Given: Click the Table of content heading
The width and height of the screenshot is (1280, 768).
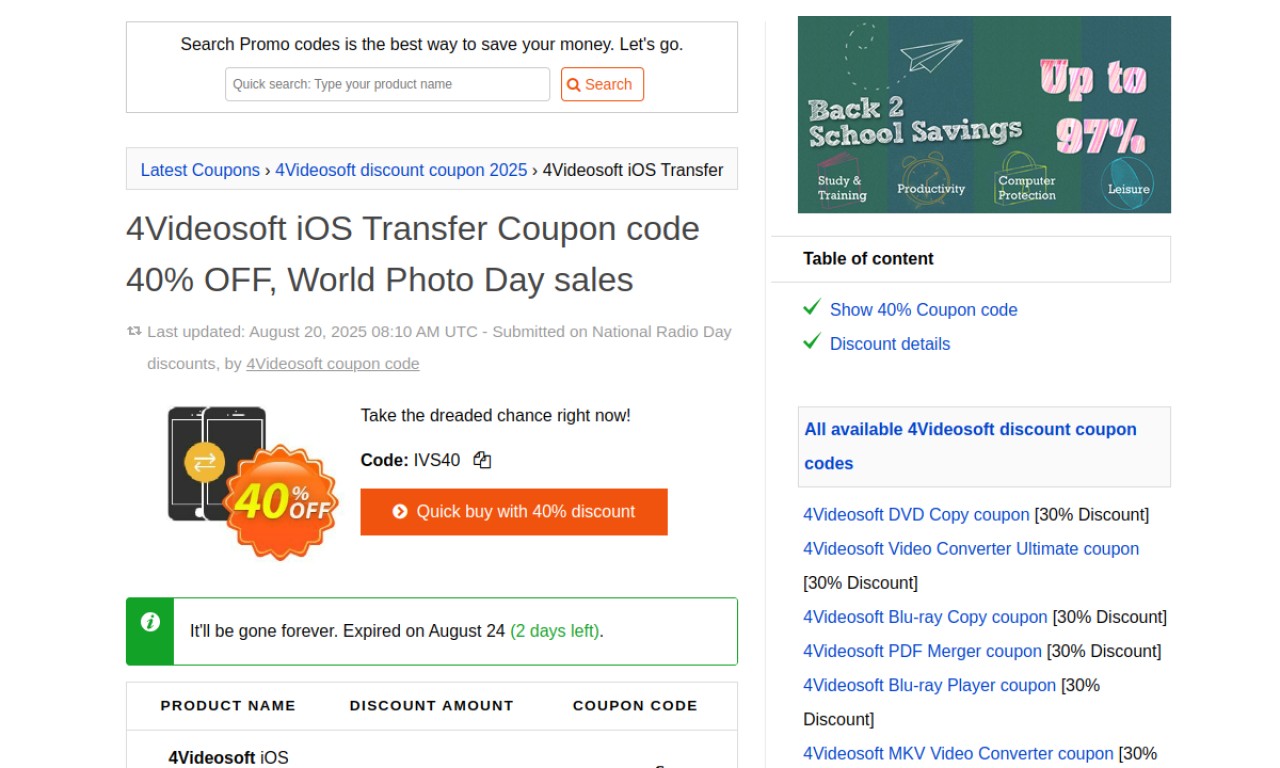Looking at the screenshot, I should 868,259.
